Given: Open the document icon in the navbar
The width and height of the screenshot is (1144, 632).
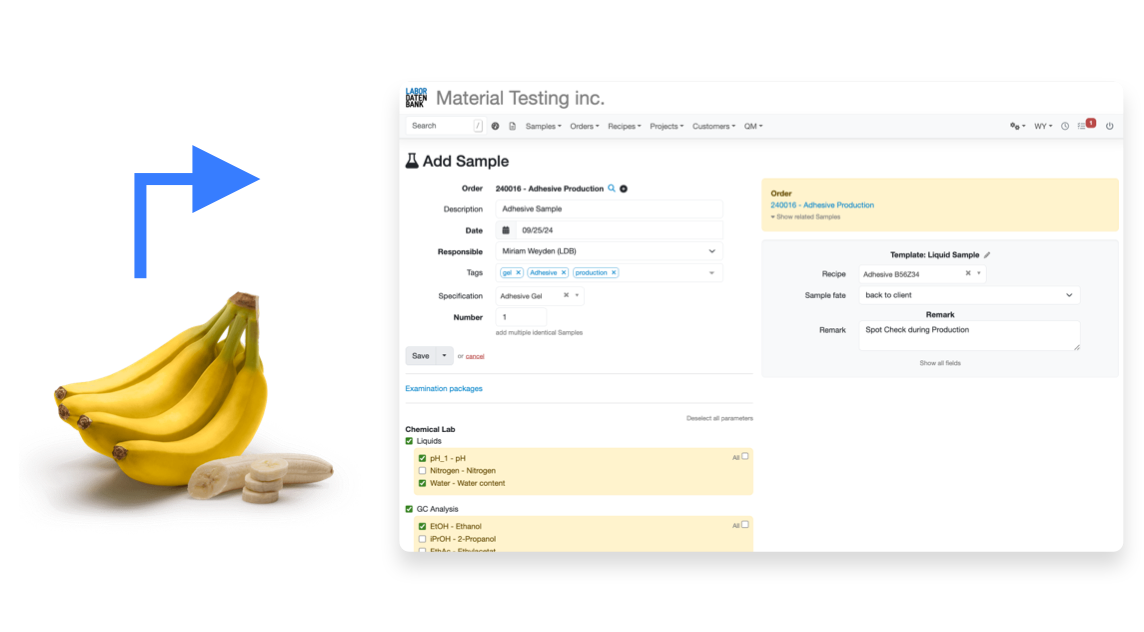Looking at the screenshot, I should point(512,126).
